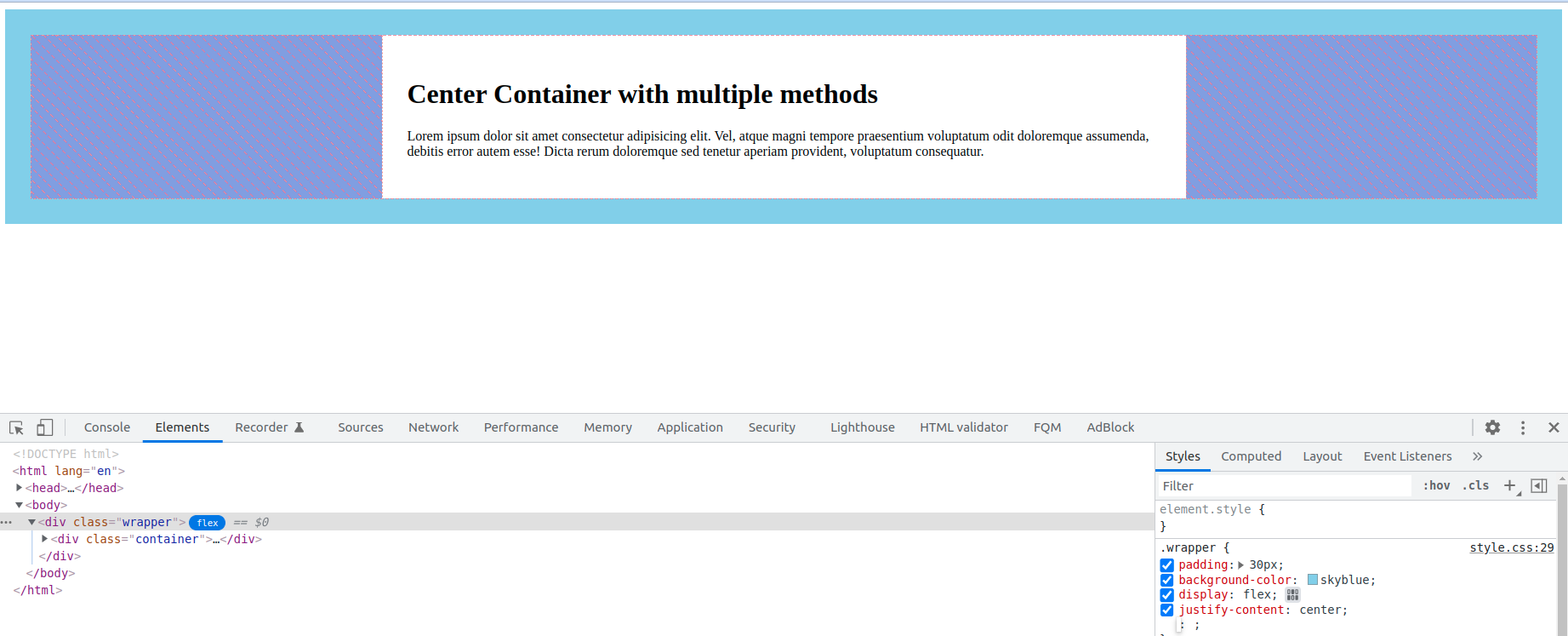Click the ellipsis beside the wrapper row
This screenshot has height=636, width=1568.
(7, 522)
